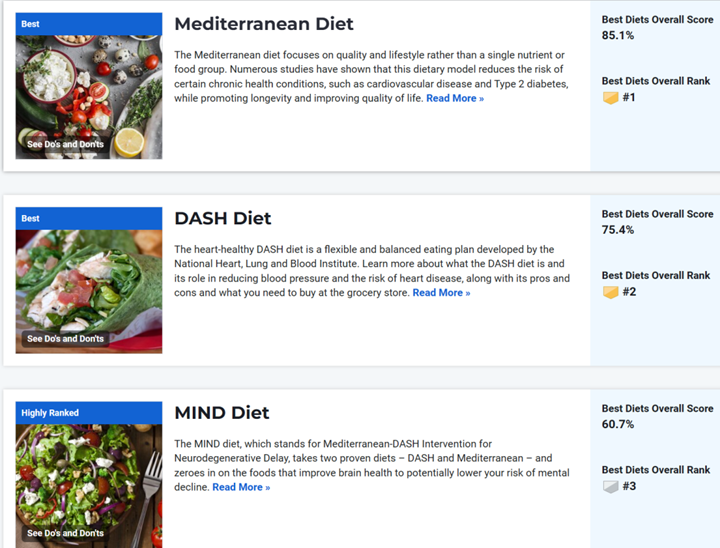
Task: Click See Do's and Don'ts on Mediterranean image
Action: tap(65, 144)
